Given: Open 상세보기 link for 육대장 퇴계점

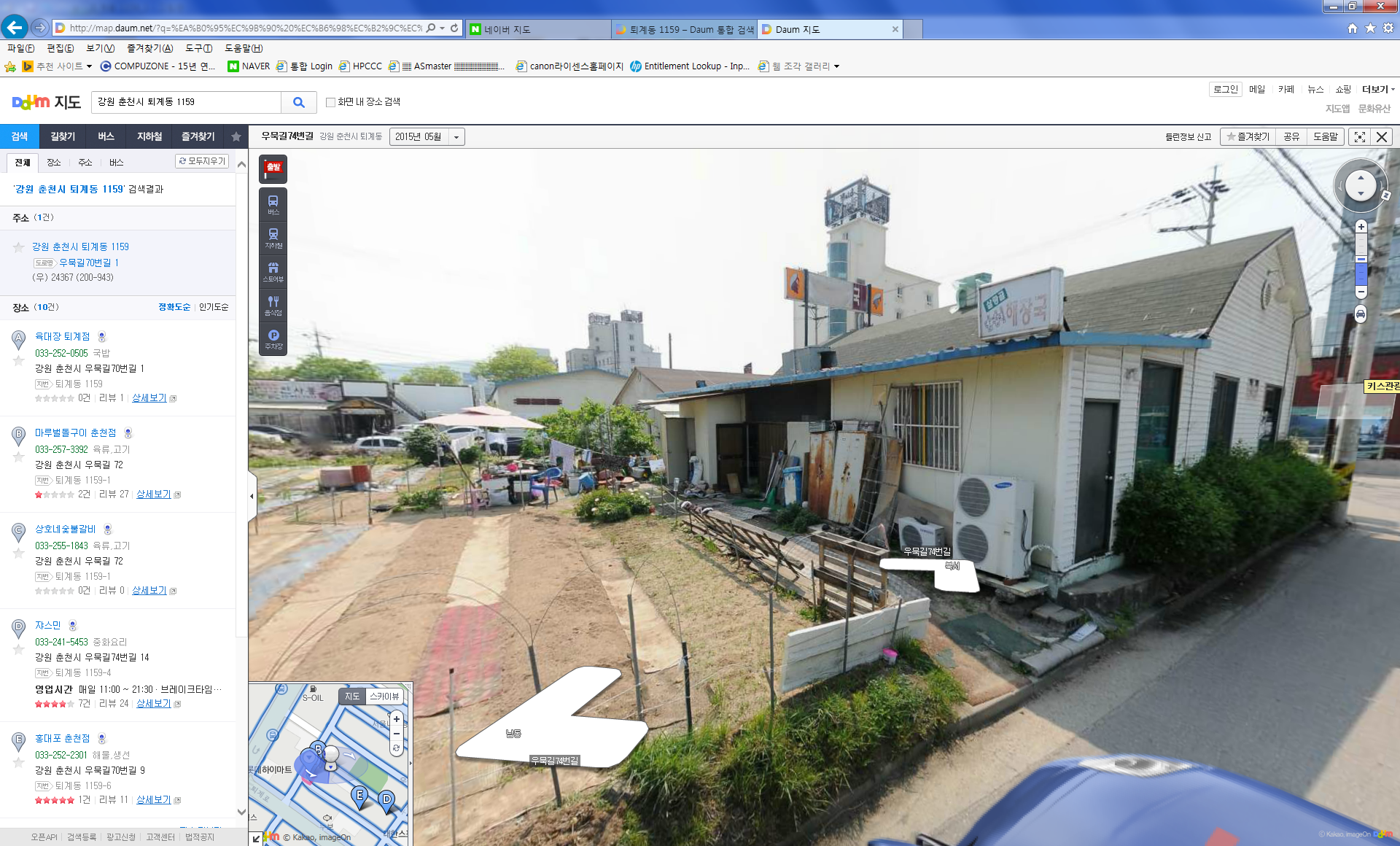Looking at the screenshot, I should (x=149, y=398).
